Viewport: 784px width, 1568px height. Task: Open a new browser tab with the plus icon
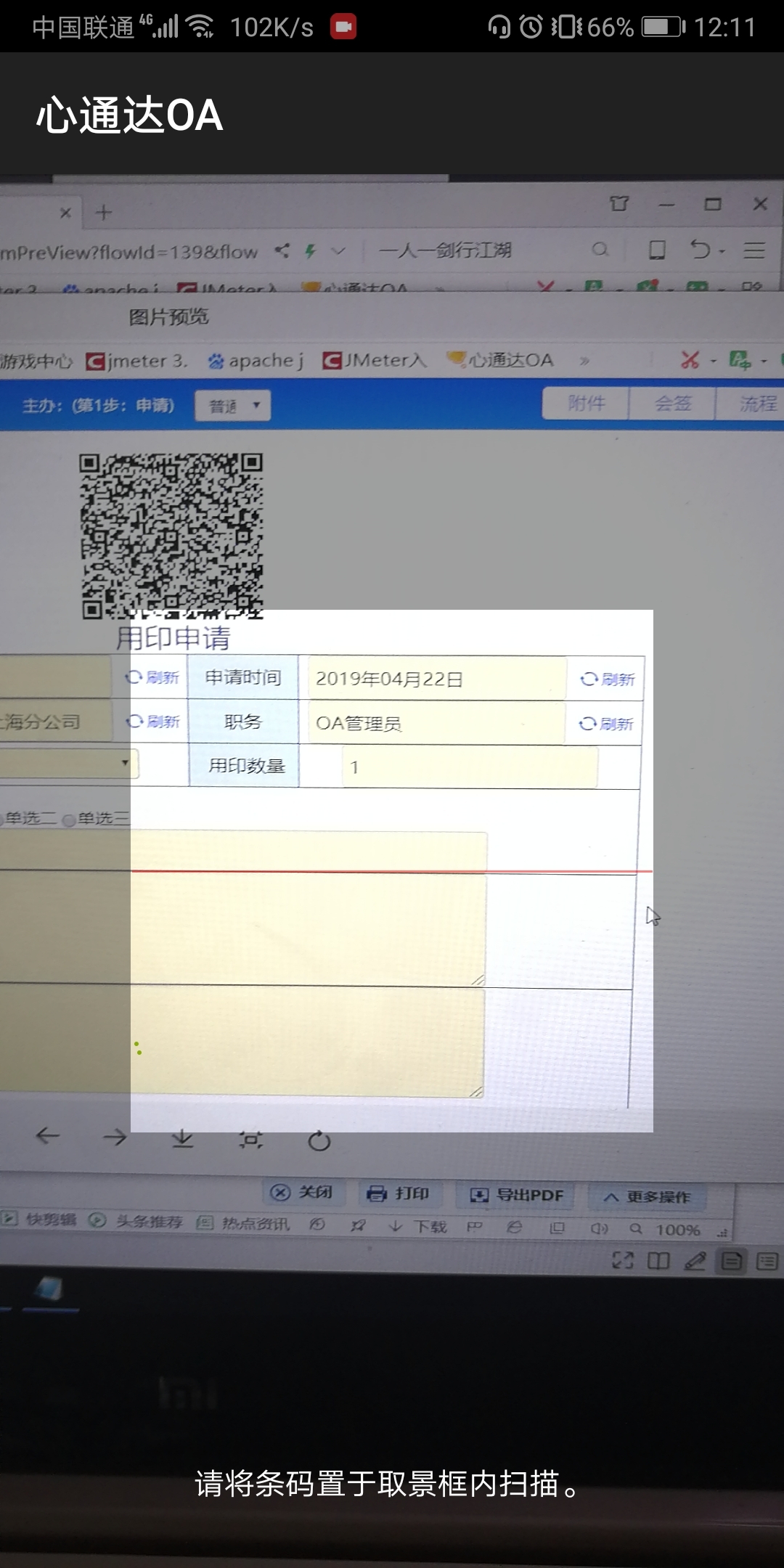pos(104,212)
